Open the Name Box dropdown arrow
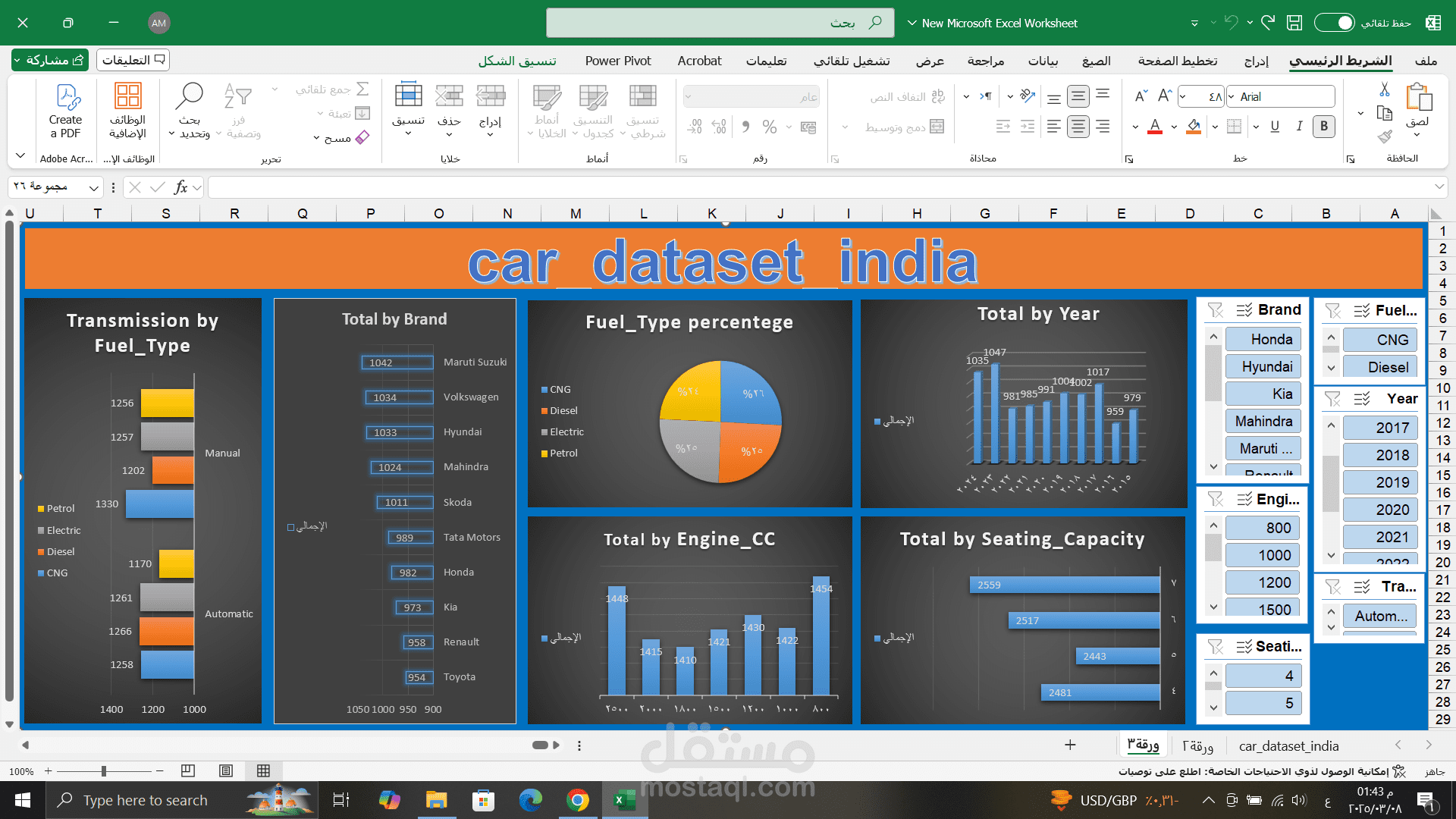This screenshot has height=819, width=1456. (93, 187)
